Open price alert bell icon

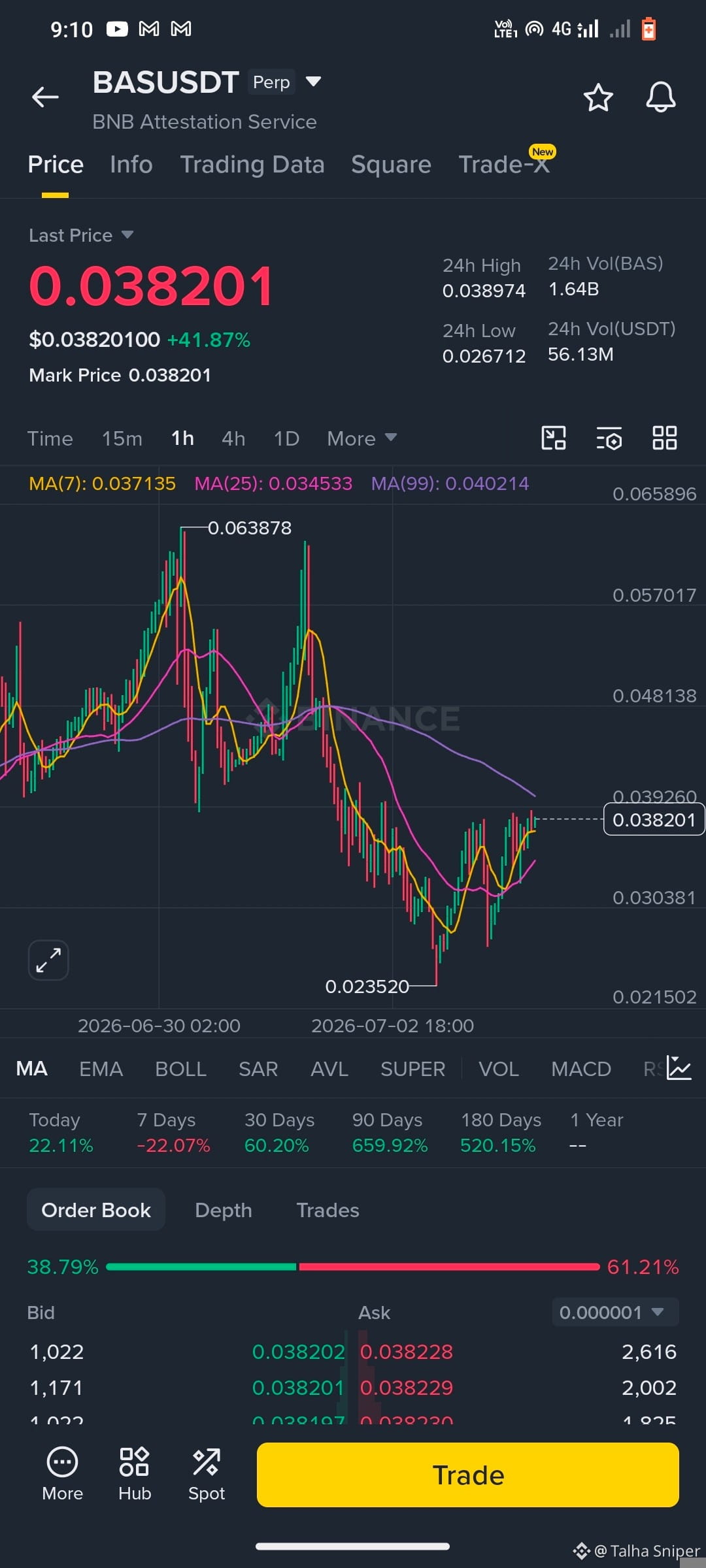coord(661,97)
